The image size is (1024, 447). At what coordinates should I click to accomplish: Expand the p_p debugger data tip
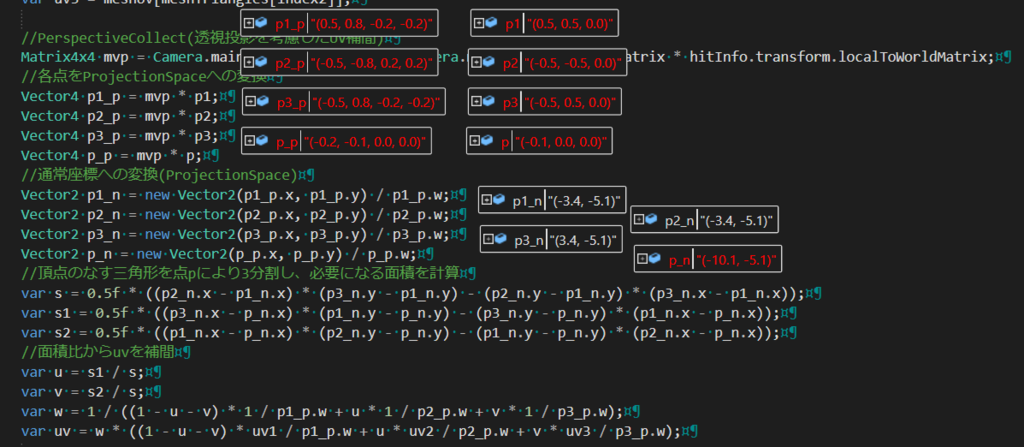coord(249,141)
